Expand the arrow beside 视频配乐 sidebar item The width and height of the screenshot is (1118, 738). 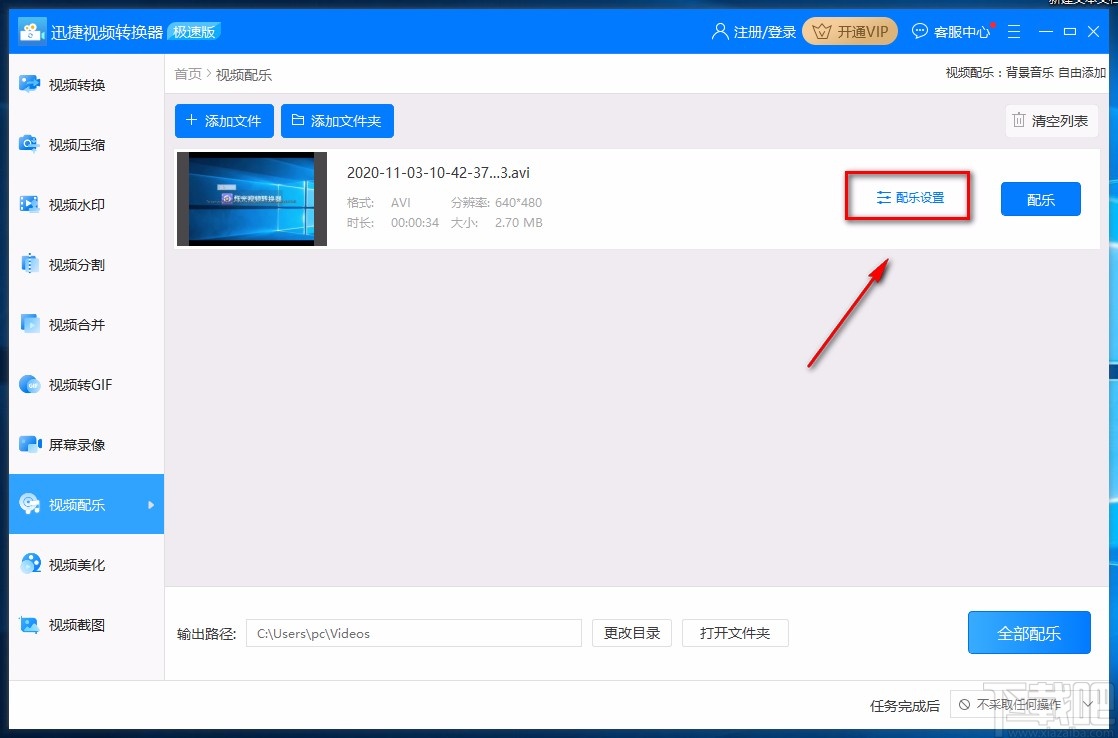(150, 504)
